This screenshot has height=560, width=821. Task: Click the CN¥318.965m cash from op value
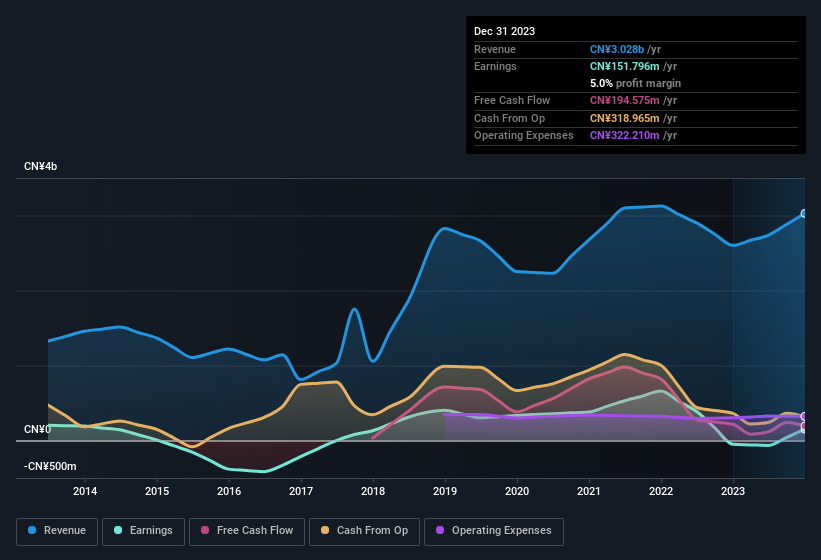coord(625,118)
